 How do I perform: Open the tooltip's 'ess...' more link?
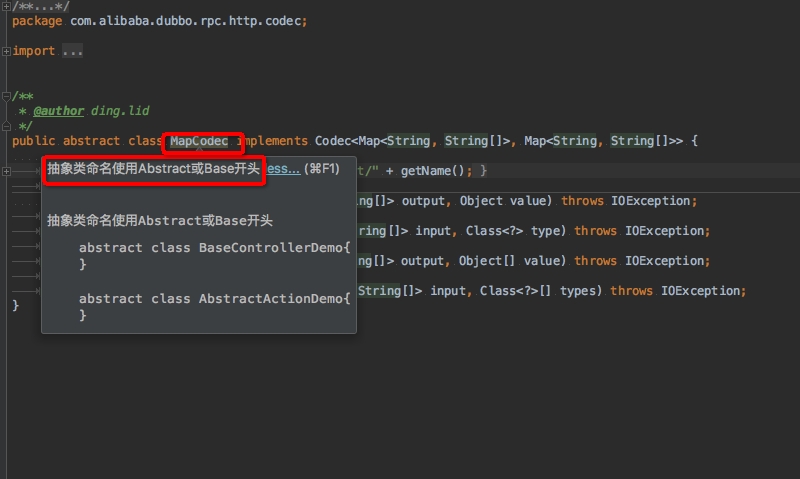point(283,169)
